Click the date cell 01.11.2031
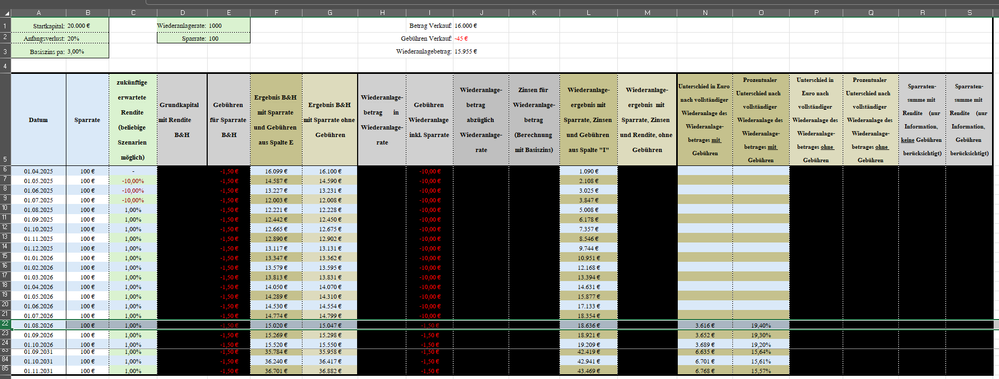999x379 pixels. point(38,371)
